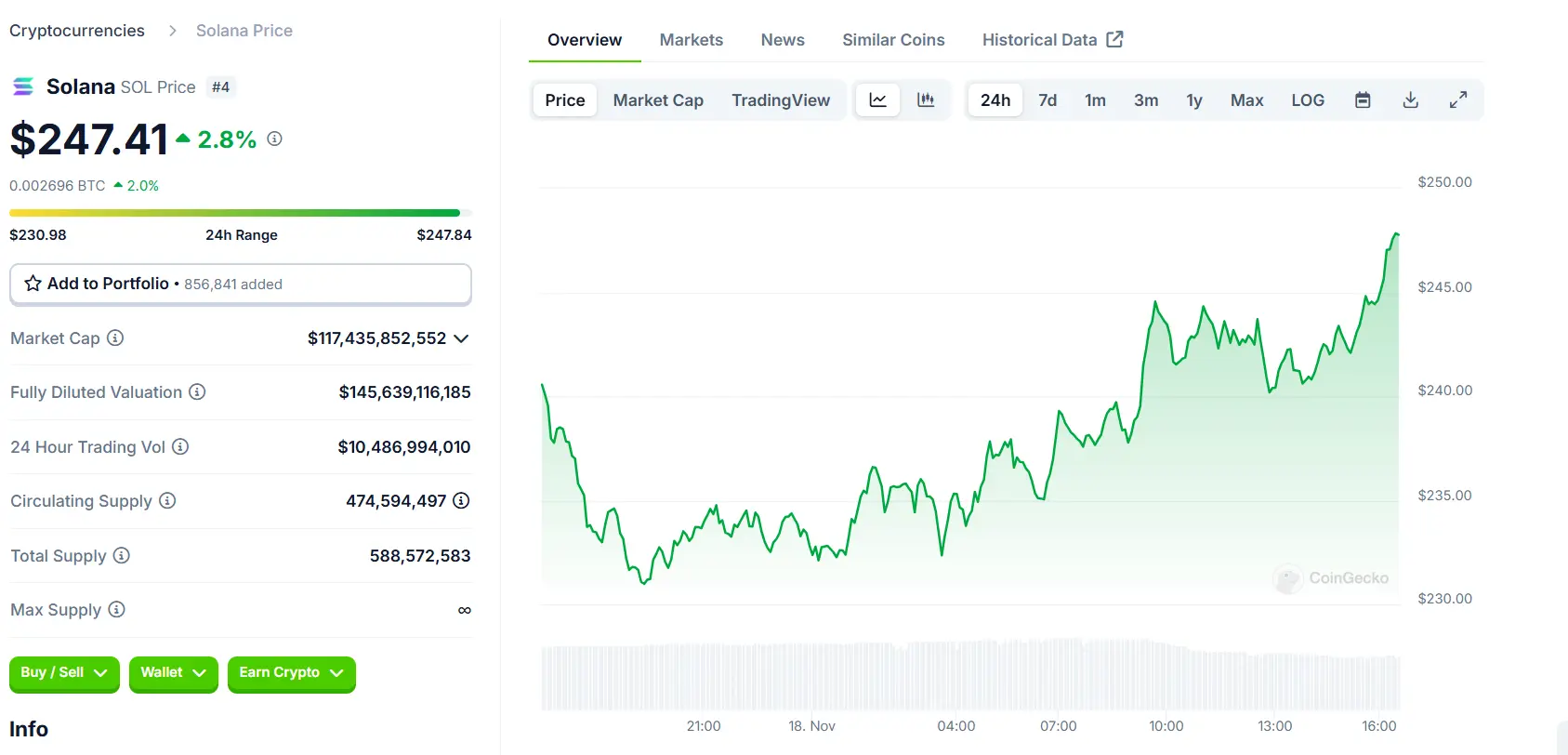Click the star icon in Add to Portfolio
The width and height of the screenshot is (1568, 755).
(33, 284)
